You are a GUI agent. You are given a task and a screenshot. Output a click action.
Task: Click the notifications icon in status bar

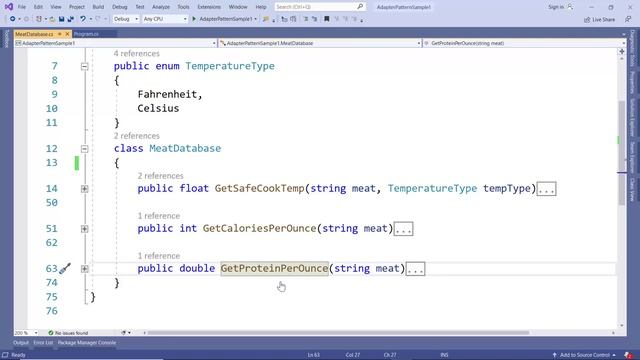pos(628,355)
